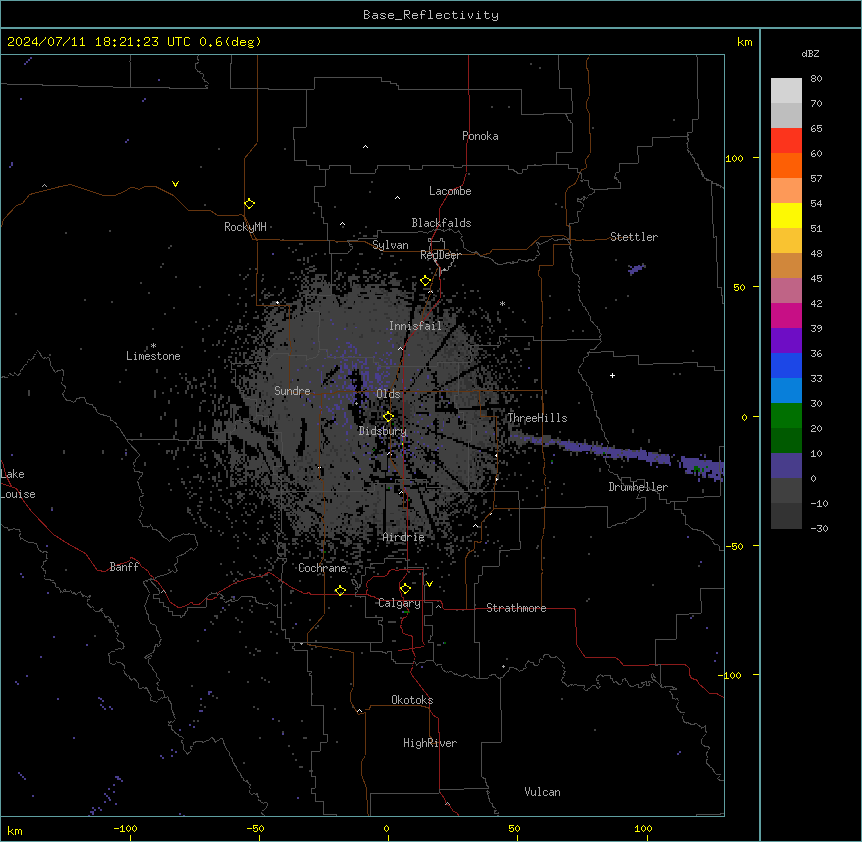The image size is (862, 842).
Task: Select the Banff label
Action: 124,567
